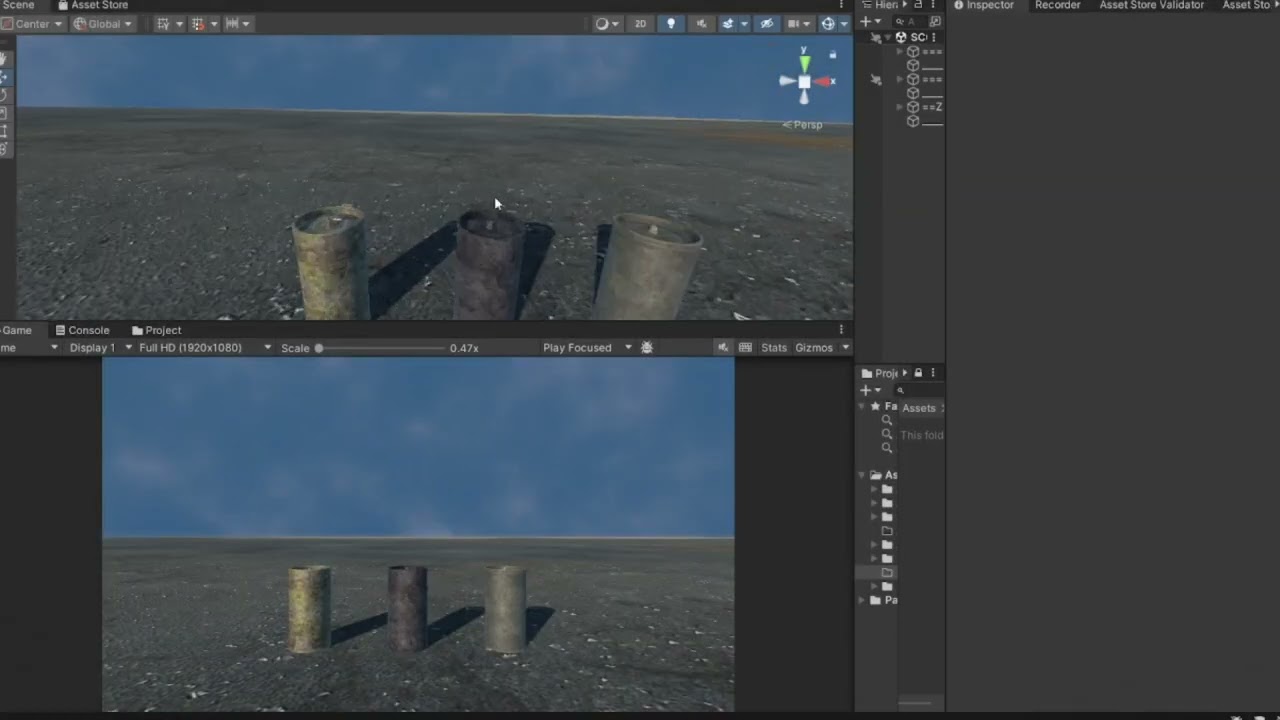1280x720 pixels.
Task: Toggle the gizmo rotation lock
Action: (x=833, y=56)
